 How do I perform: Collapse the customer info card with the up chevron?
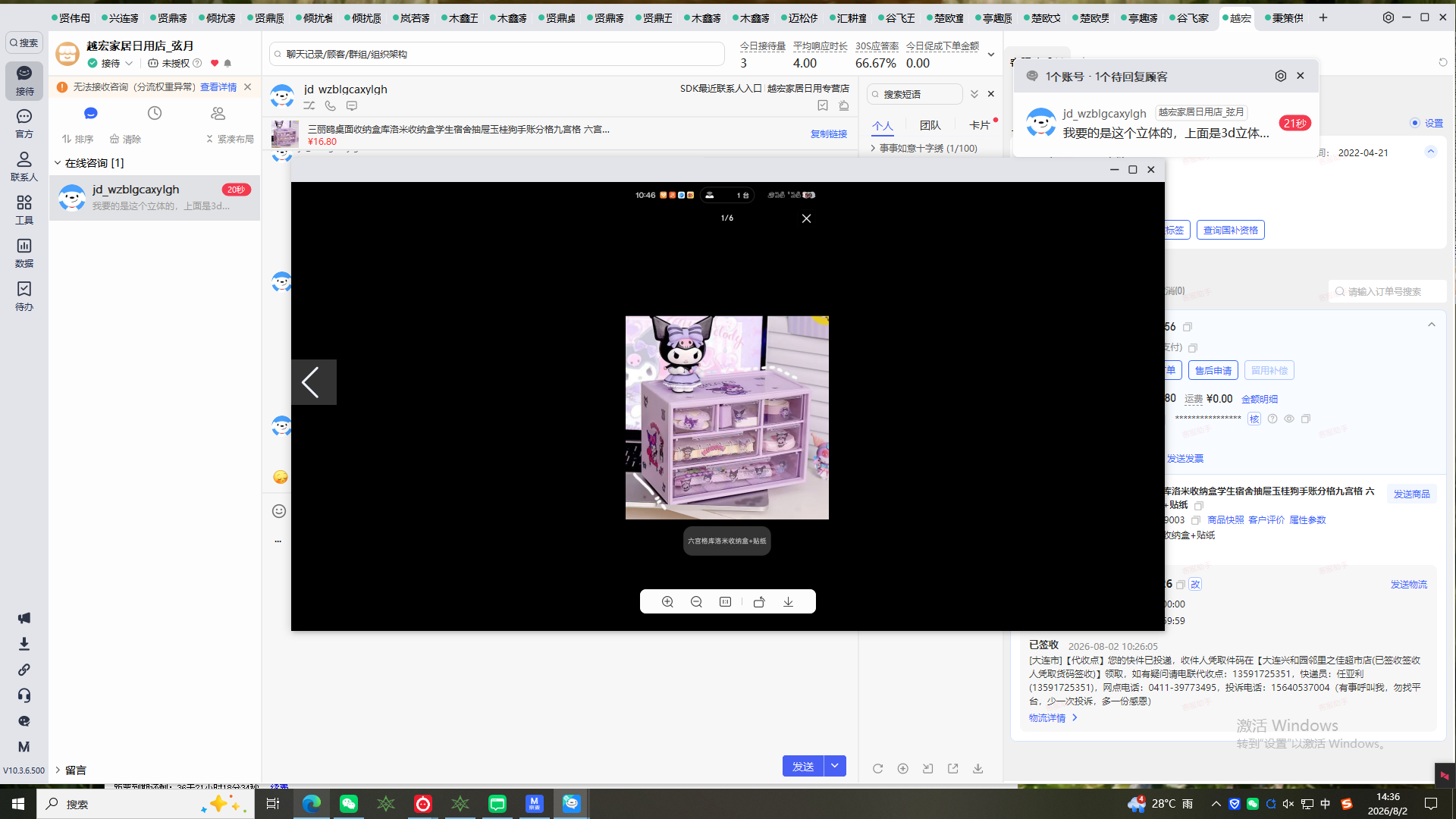(1431, 152)
